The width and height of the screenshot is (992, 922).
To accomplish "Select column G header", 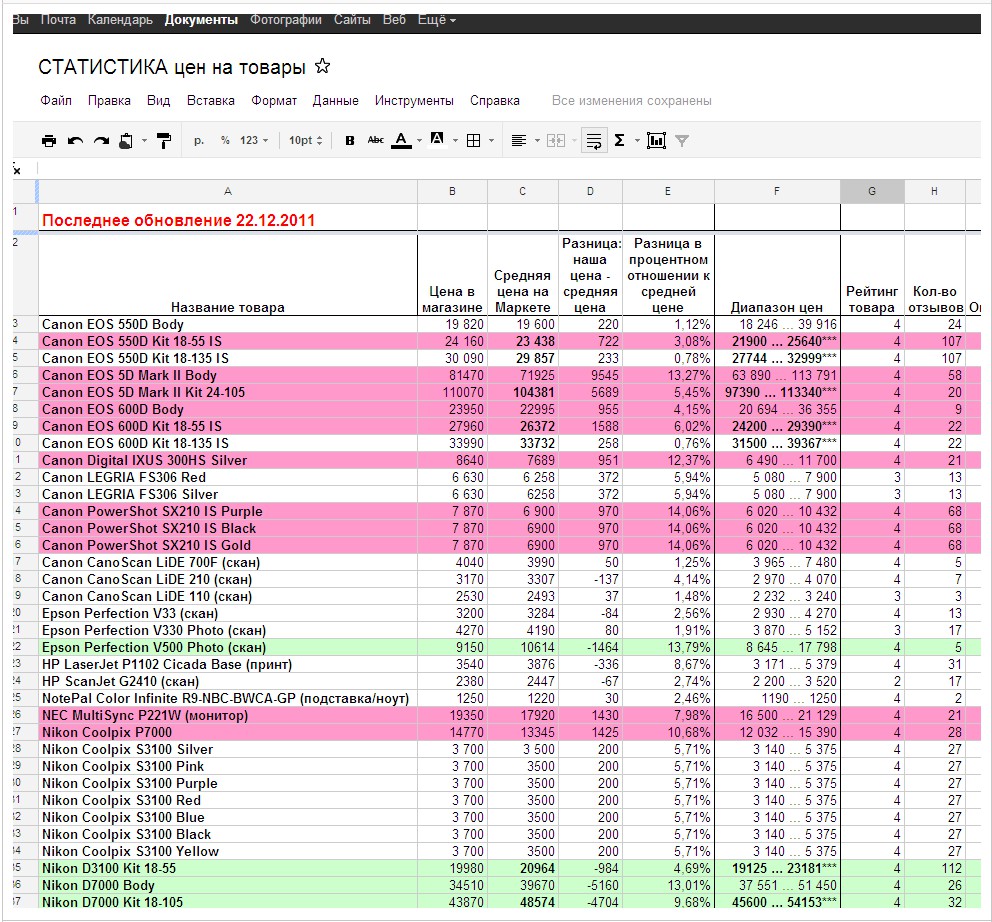I will click(x=872, y=191).
